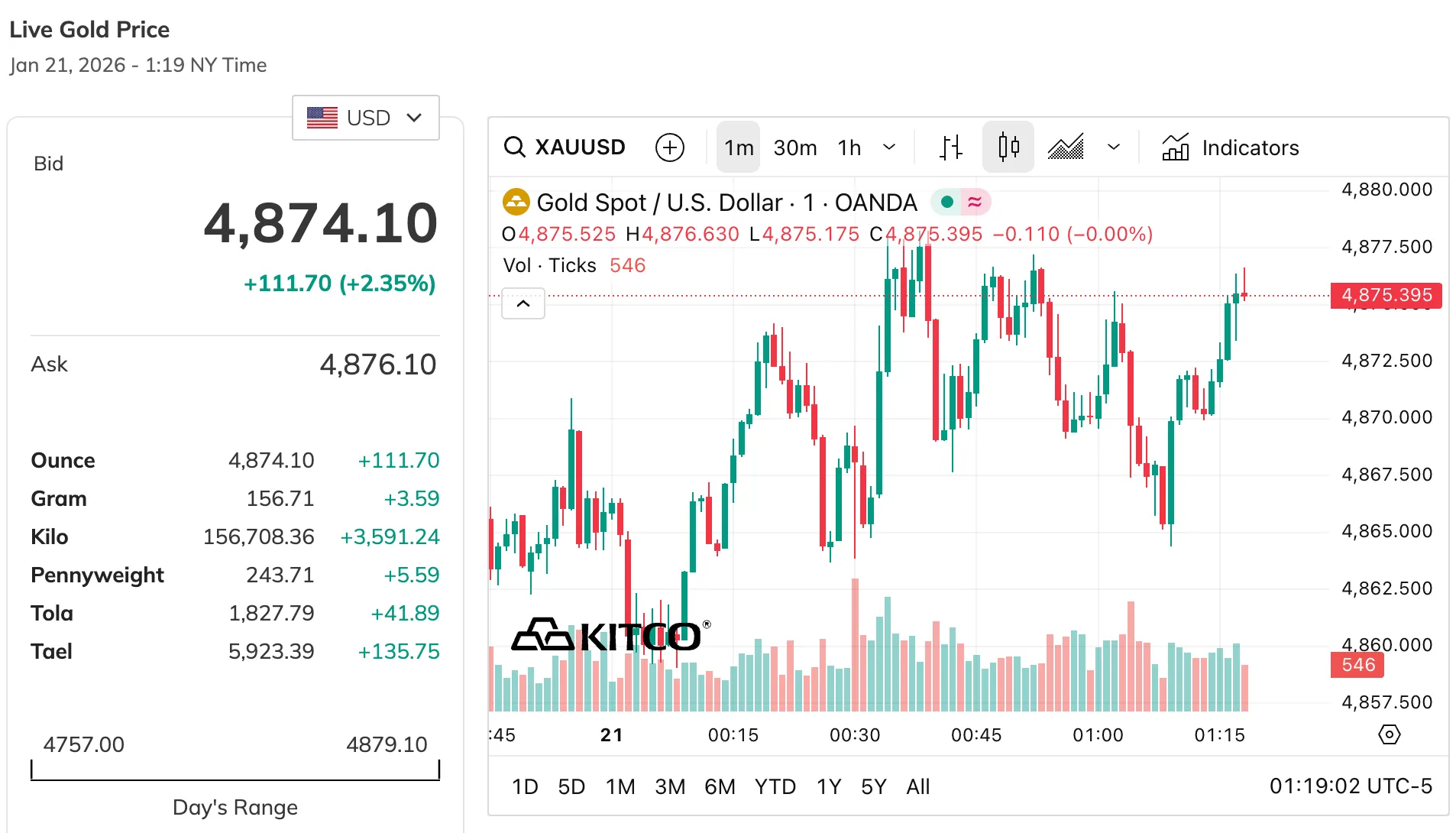Toggle the green market status dot
Viewport: 1456px width, 833px height.
click(947, 203)
